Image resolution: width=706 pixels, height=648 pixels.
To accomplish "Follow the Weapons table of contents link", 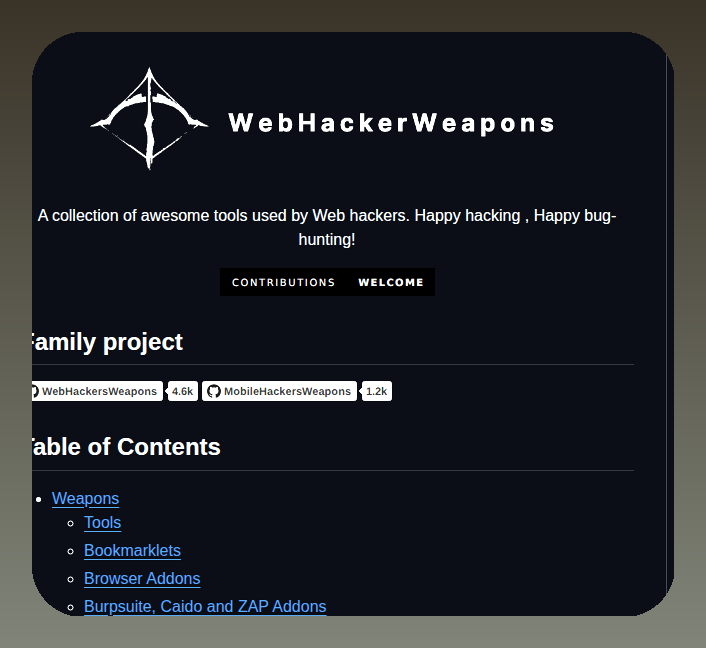I will coord(86,498).
